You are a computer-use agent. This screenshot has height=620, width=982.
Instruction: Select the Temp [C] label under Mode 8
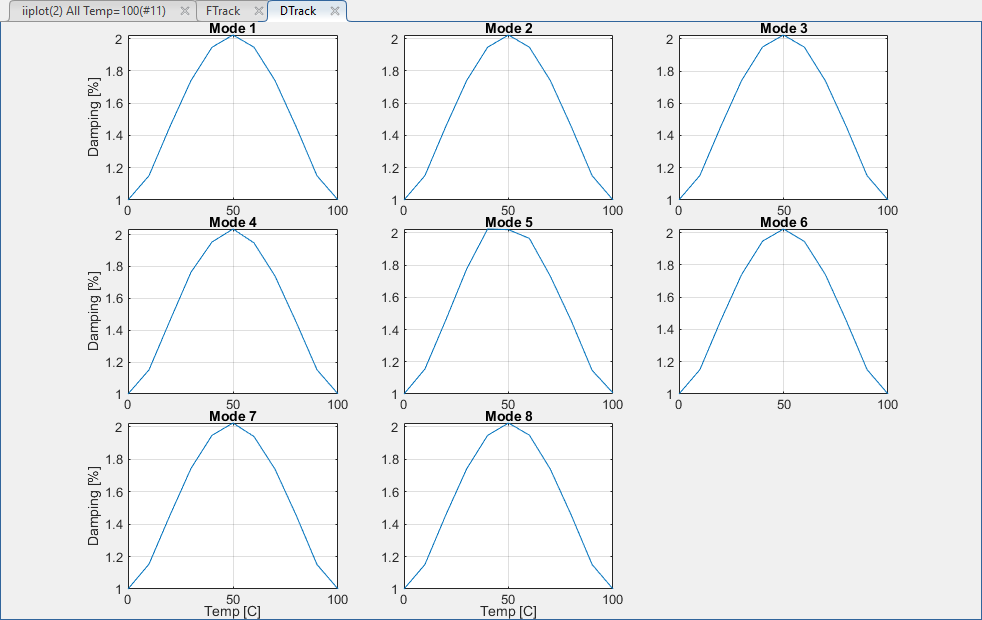[508, 611]
